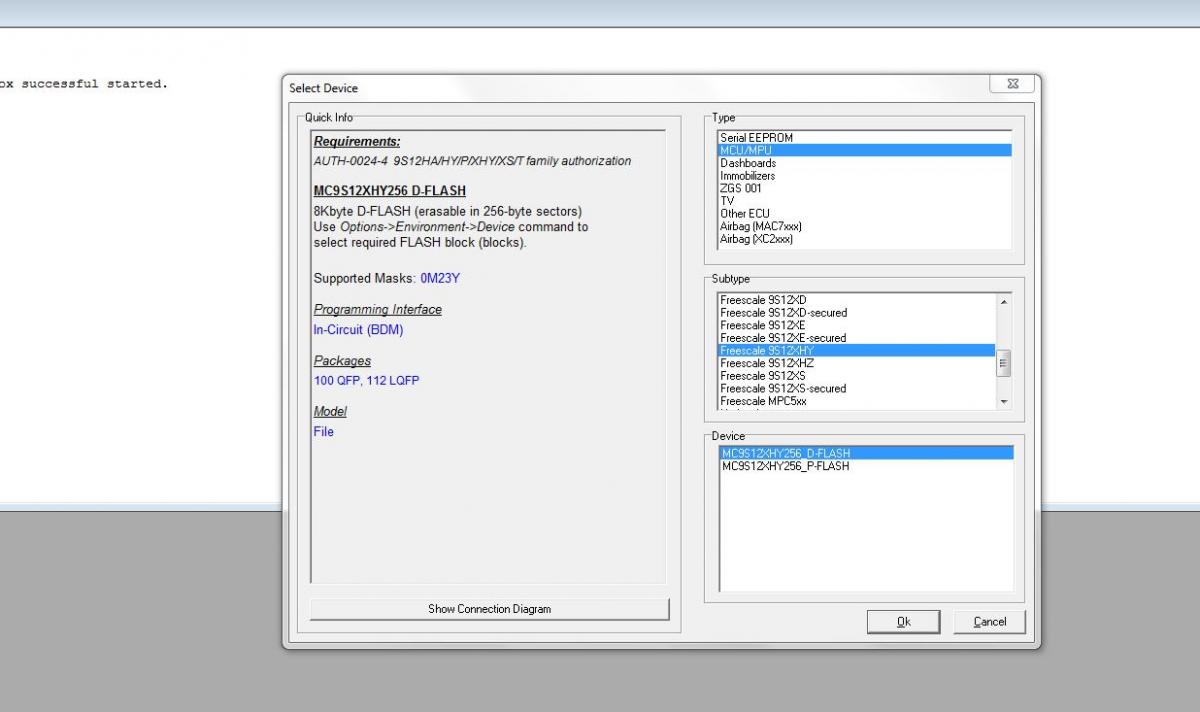Click Programming Interface heading

pyautogui.click(x=377, y=310)
